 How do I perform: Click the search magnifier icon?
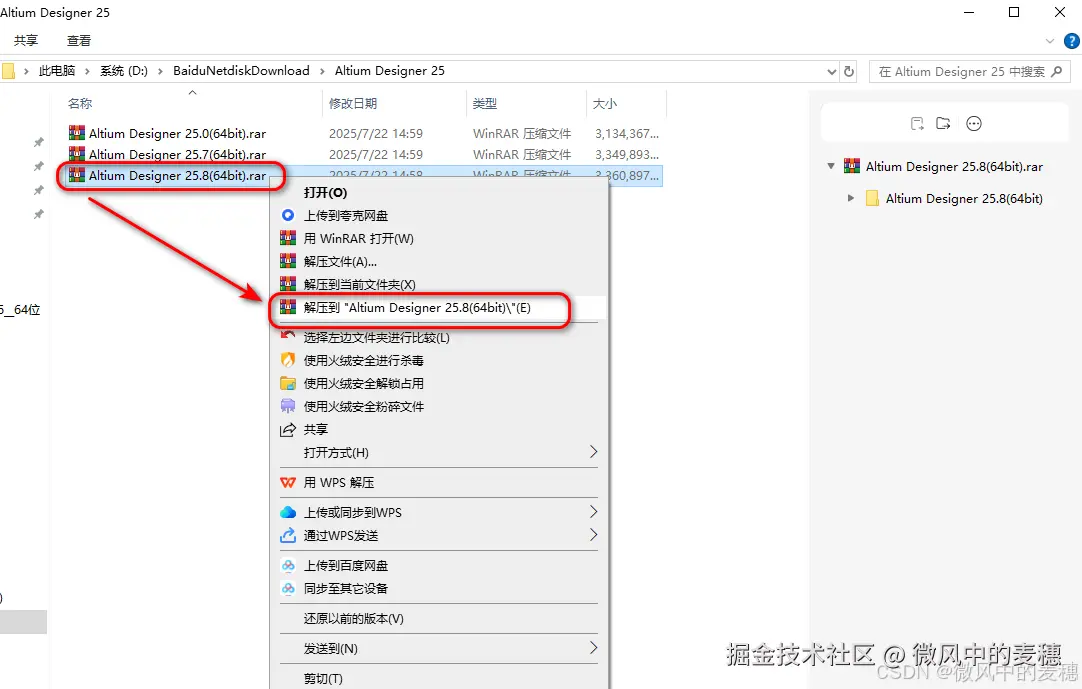pos(1056,72)
